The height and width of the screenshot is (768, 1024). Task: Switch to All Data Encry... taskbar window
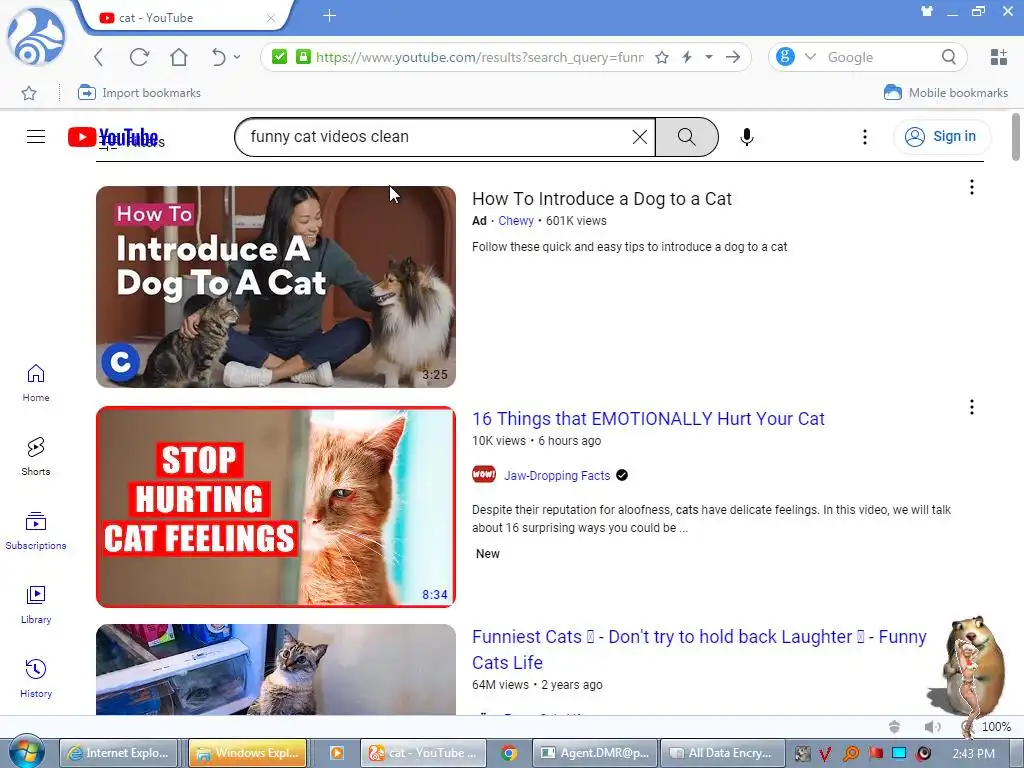click(722, 753)
